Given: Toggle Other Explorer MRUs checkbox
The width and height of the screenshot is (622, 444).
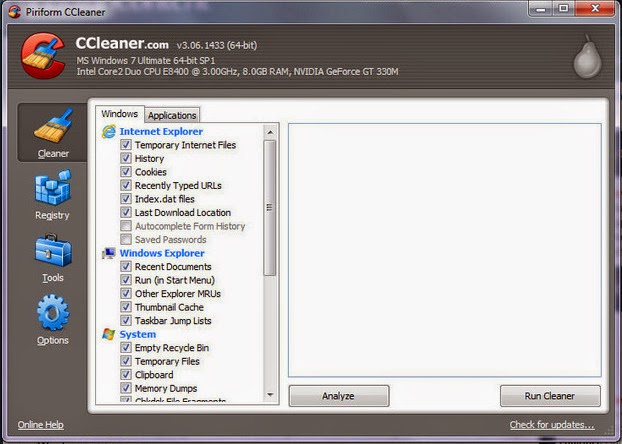Looking at the screenshot, I should (x=126, y=294).
